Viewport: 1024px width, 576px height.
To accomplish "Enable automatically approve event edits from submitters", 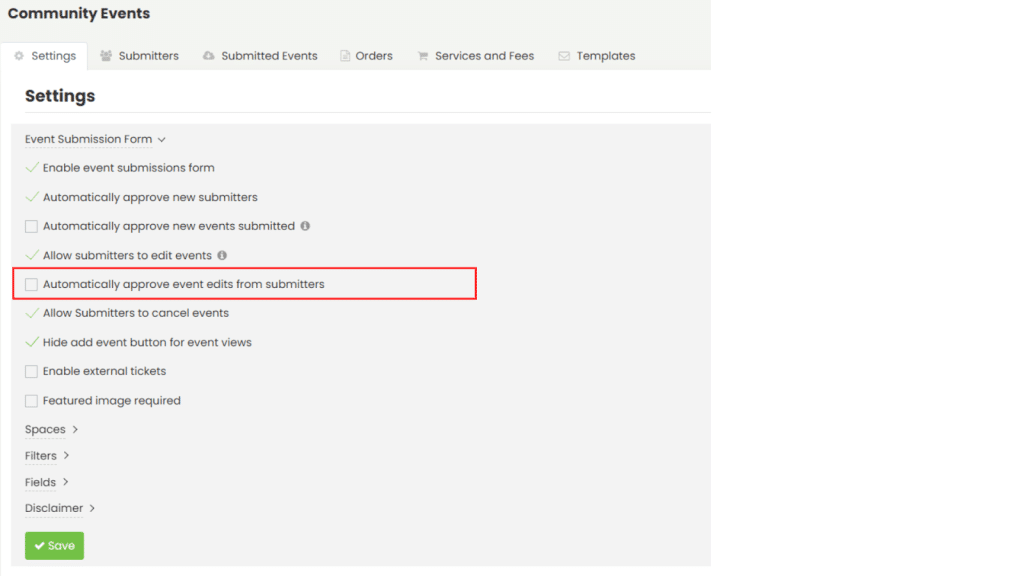I will (x=31, y=284).
